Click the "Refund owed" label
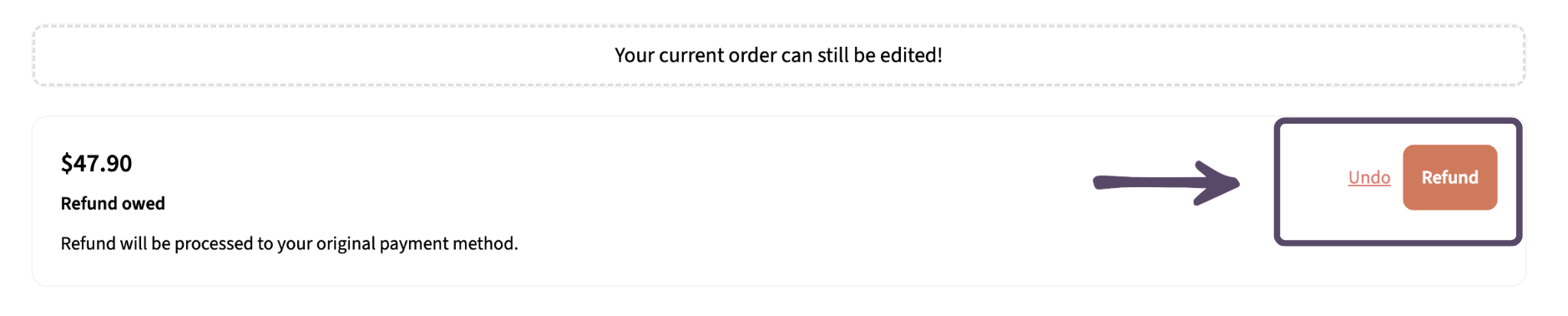Screen dimensions: 1568x316 [113, 203]
